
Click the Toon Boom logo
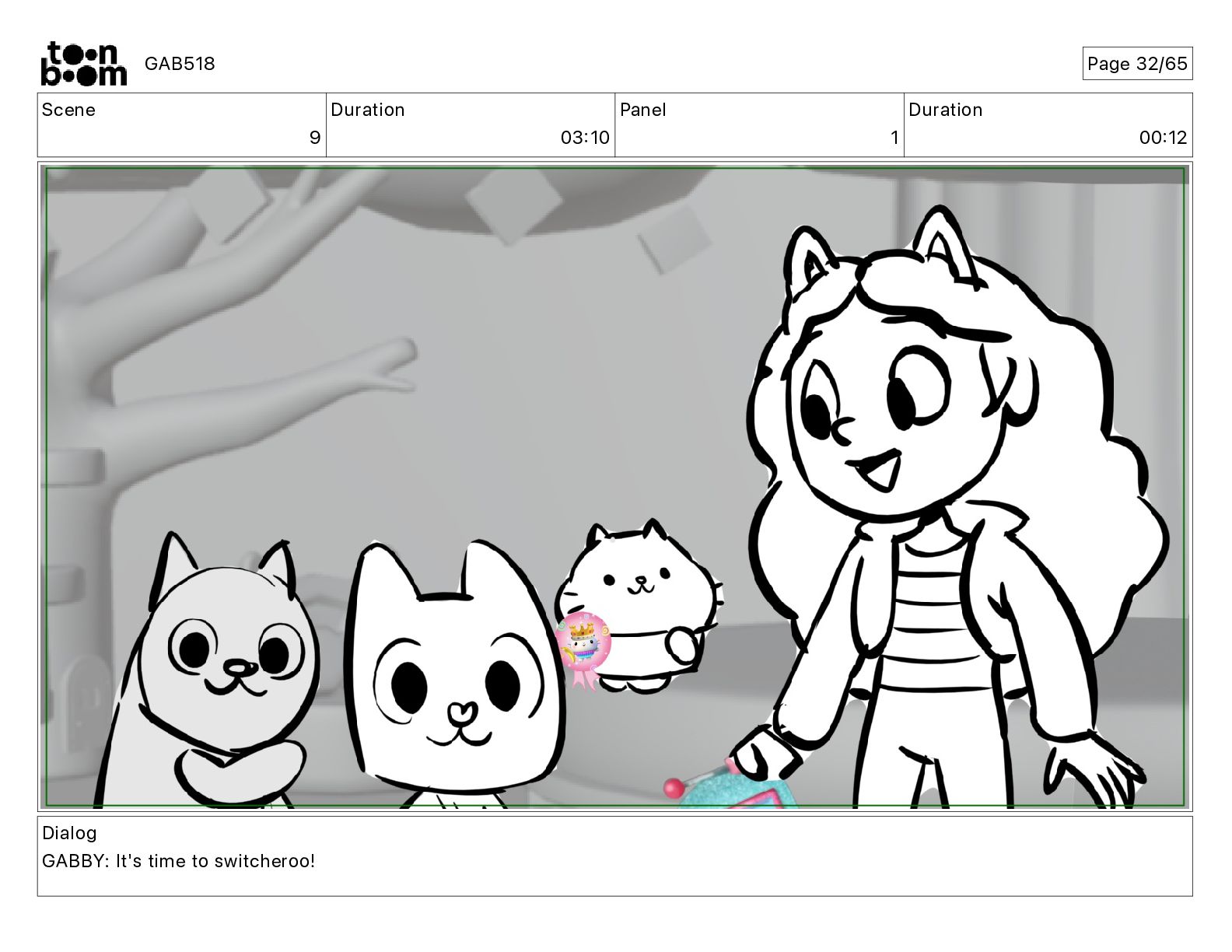click(x=83, y=64)
